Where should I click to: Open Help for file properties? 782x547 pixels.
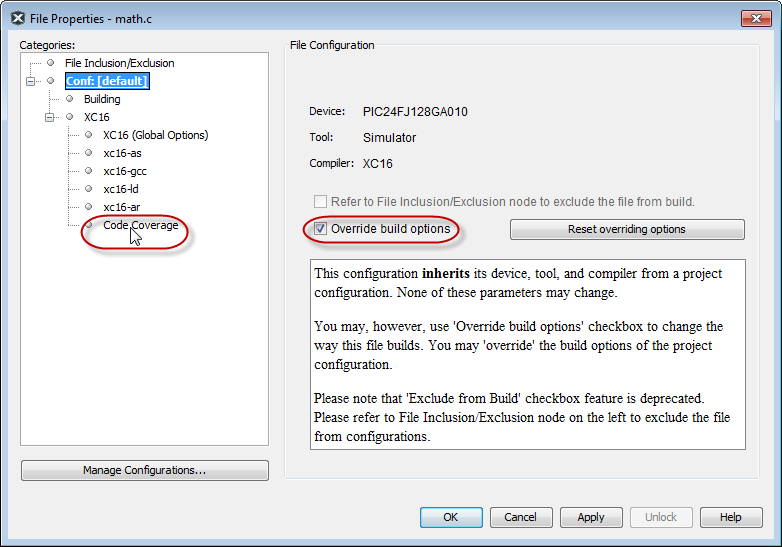[x=731, y=517]
